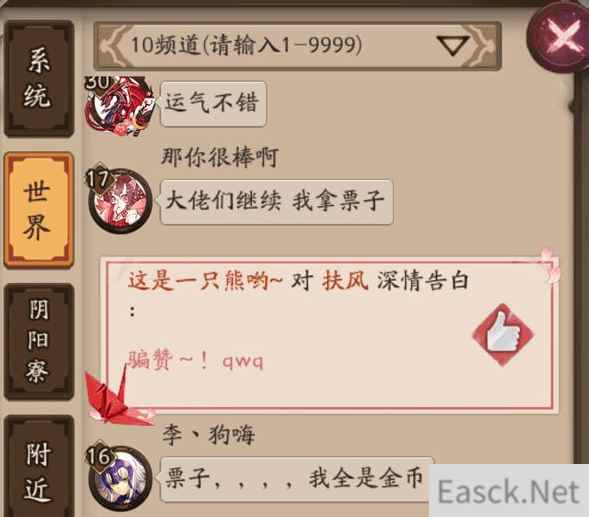Click username 那你很棒啊 above message
The width and height of the screenshot is (589, 517).
click(220, 157)
